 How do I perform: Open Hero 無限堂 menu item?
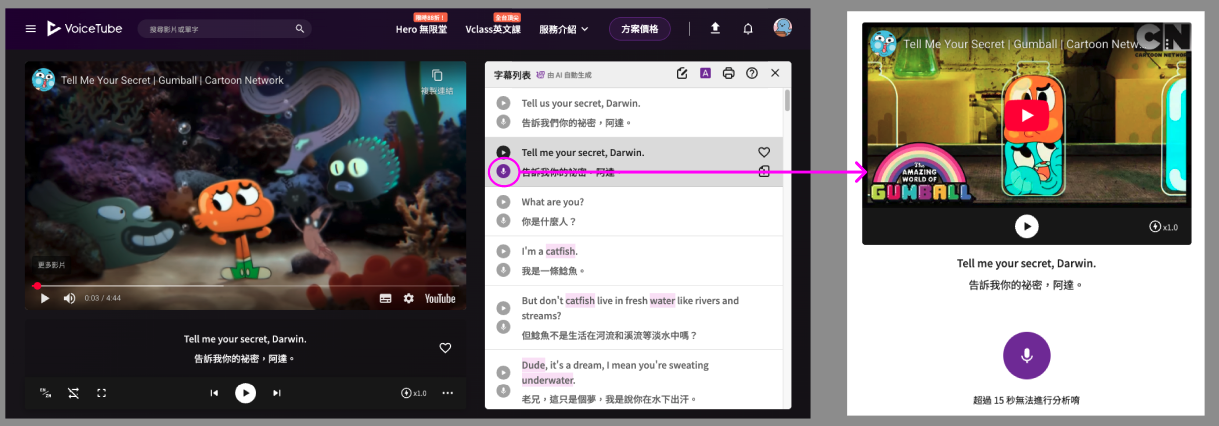(421, 29)
